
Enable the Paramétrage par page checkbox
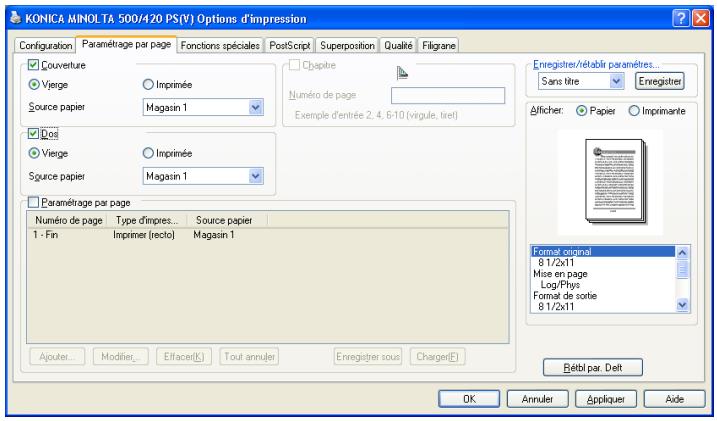[33, 202]
